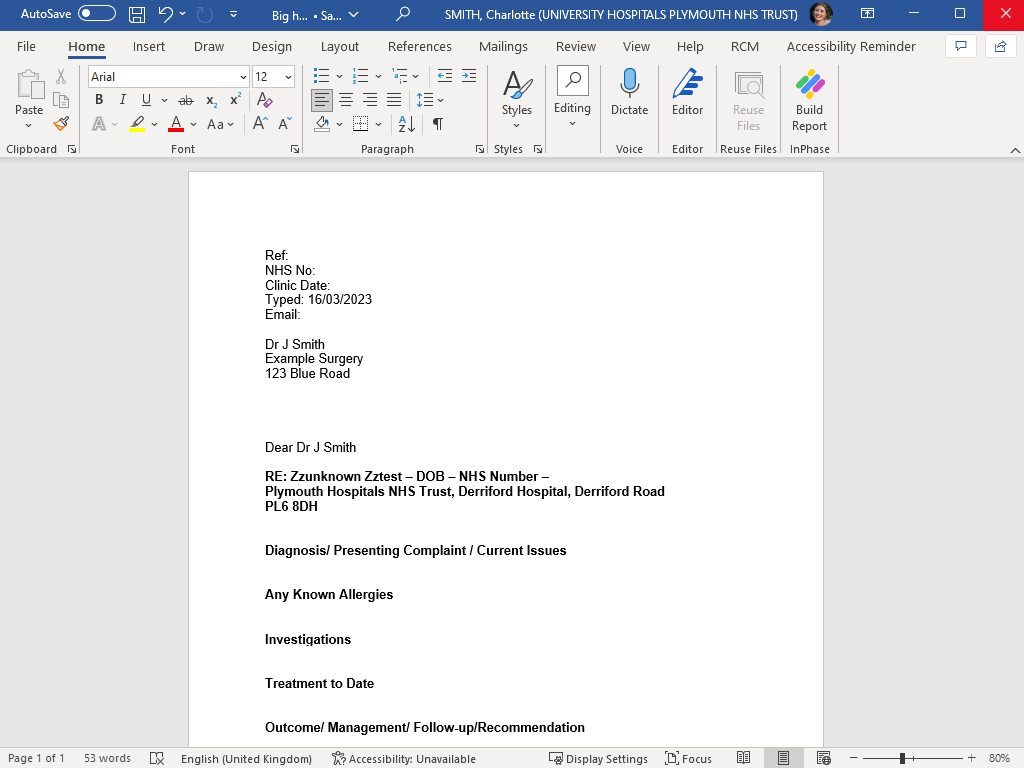
Task: Apply strikethrough formatting
Action: [x=186, y=100]
